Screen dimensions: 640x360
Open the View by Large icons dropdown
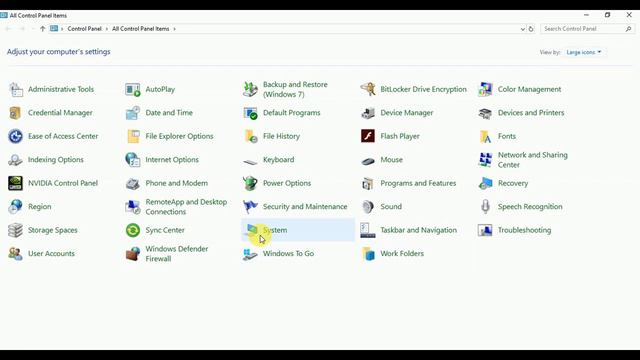(x=584, y=52)
